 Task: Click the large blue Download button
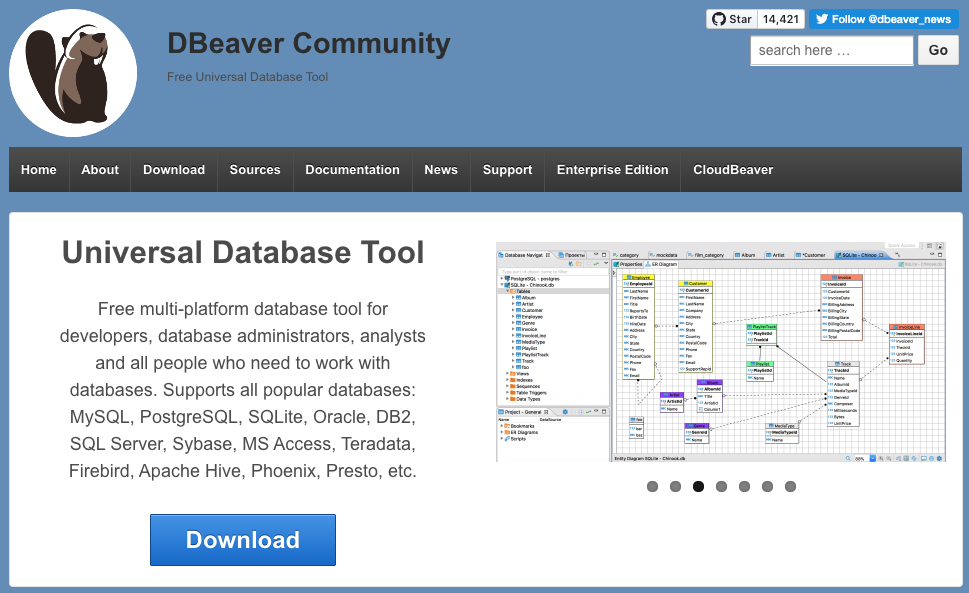(x=243, y=540)
